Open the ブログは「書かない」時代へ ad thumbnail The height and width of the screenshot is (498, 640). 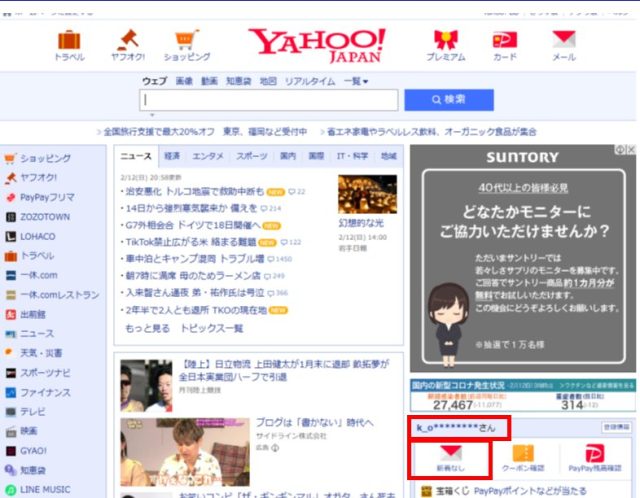coord(185,451)
